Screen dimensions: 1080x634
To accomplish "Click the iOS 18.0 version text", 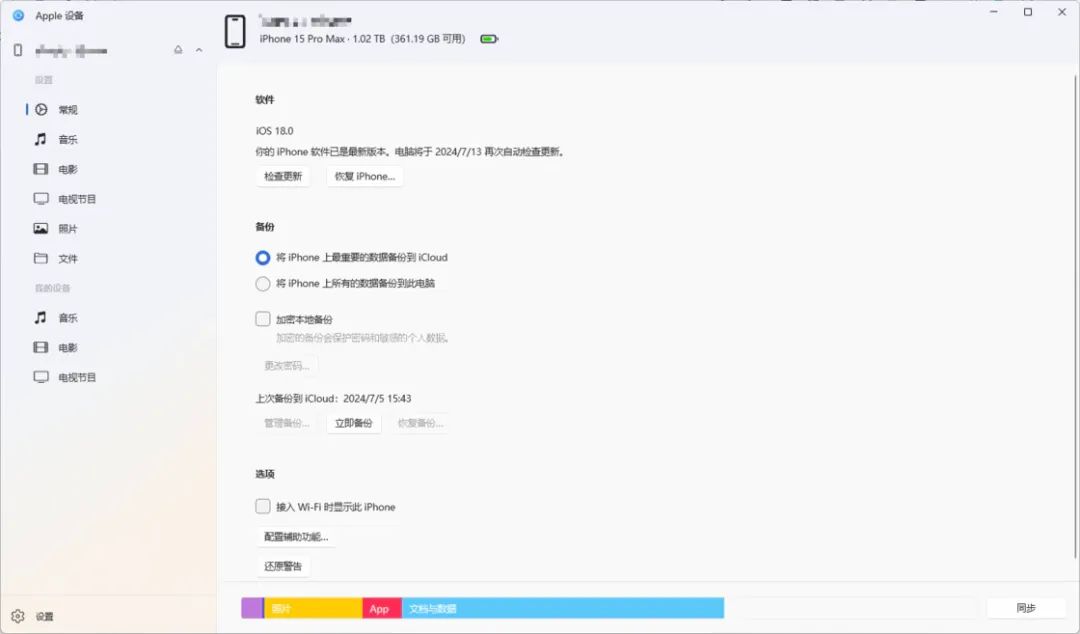I will tap(274, 131).
